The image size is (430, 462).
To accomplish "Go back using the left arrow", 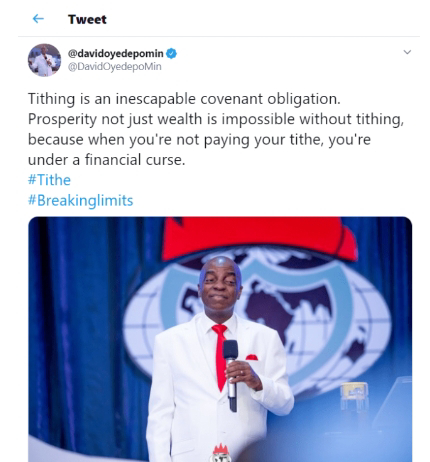I will click(x=38, y=19).
